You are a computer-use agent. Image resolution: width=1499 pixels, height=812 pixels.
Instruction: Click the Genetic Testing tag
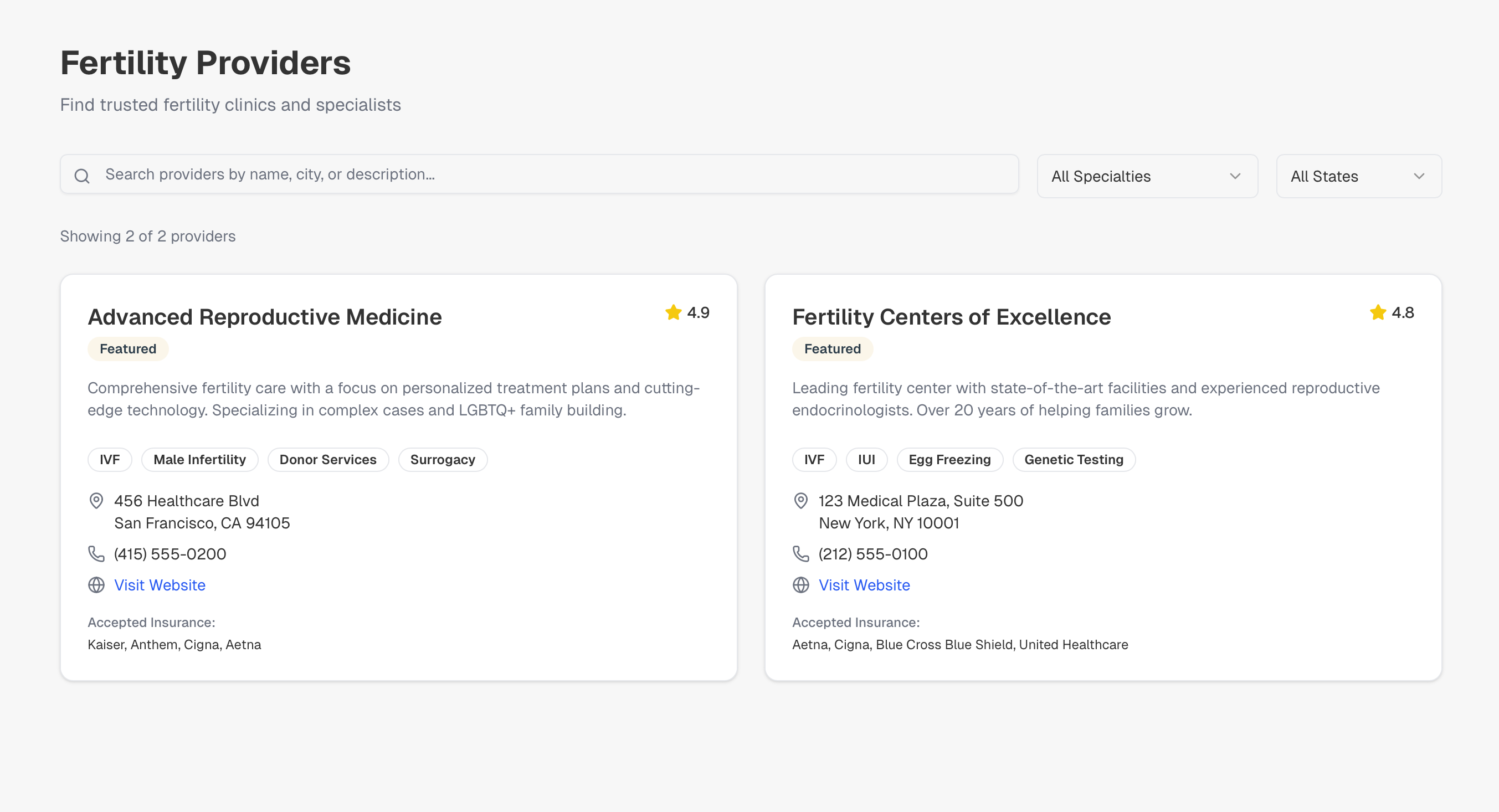[x=1073, y=460]
